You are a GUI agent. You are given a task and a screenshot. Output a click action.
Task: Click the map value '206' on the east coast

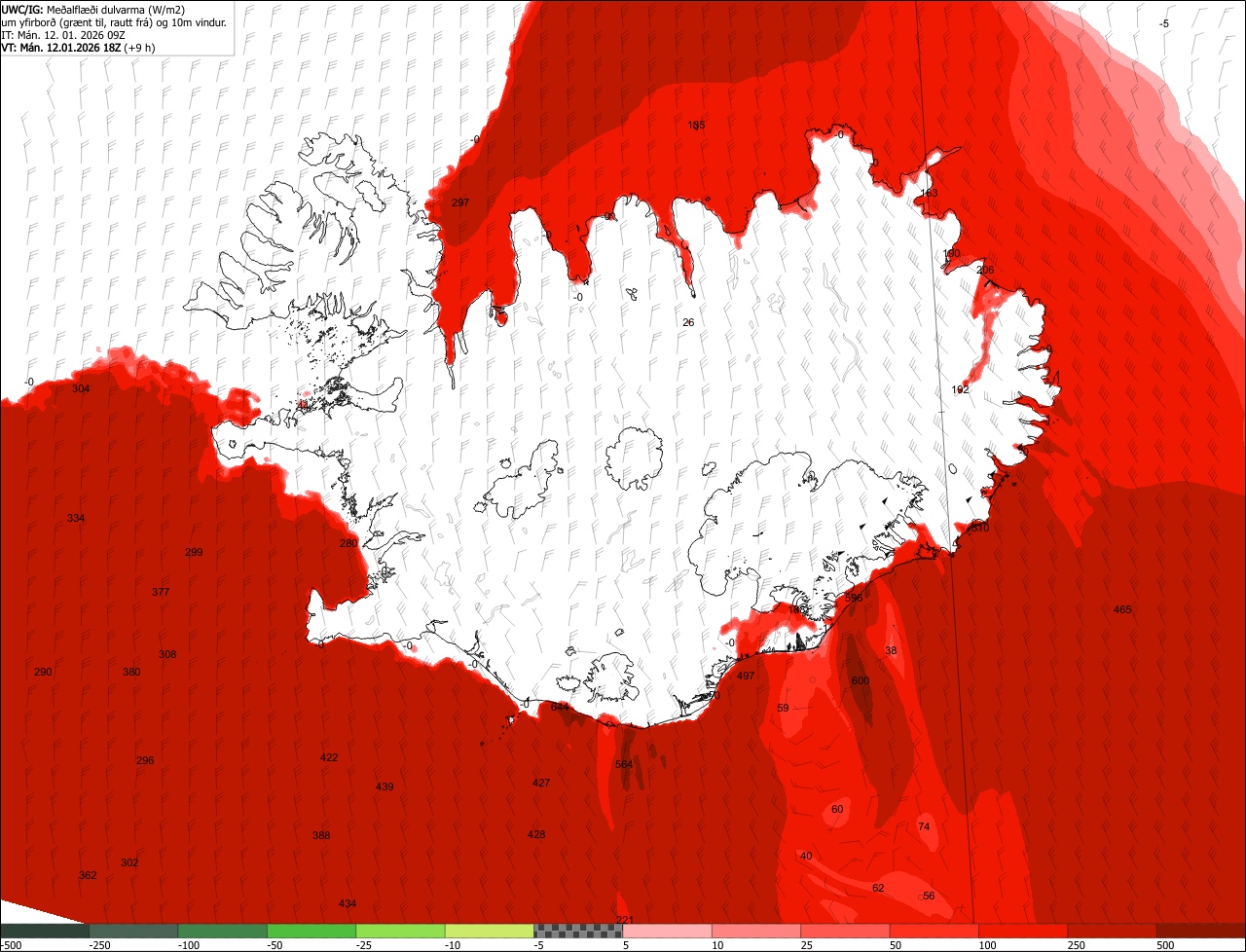coord(985,270)
